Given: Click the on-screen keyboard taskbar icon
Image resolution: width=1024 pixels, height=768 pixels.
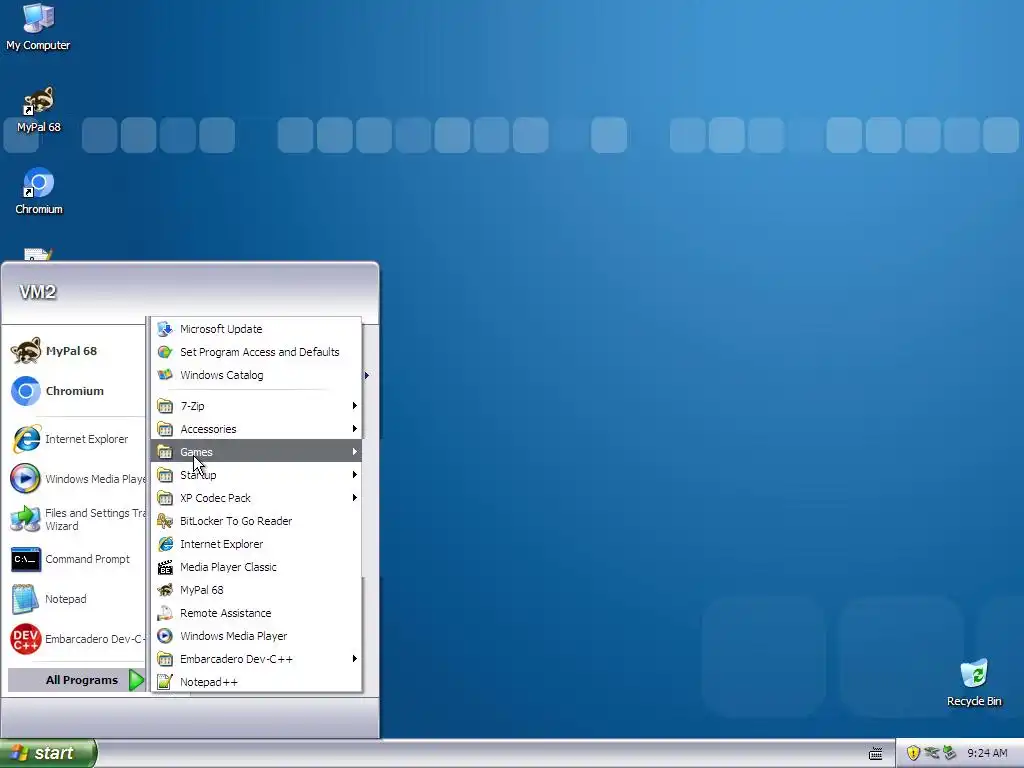Looking at the screenshot, I should pos(876,754).
